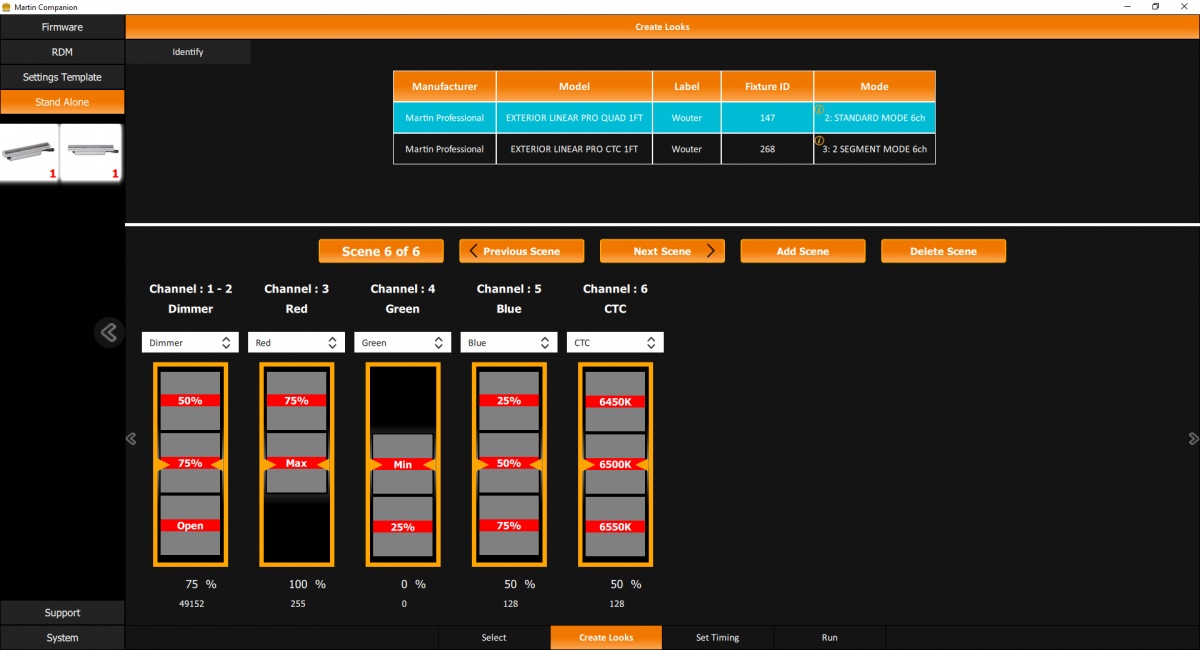
Task: Select 25% on the Blue wheel
Action: click(509, 401)
